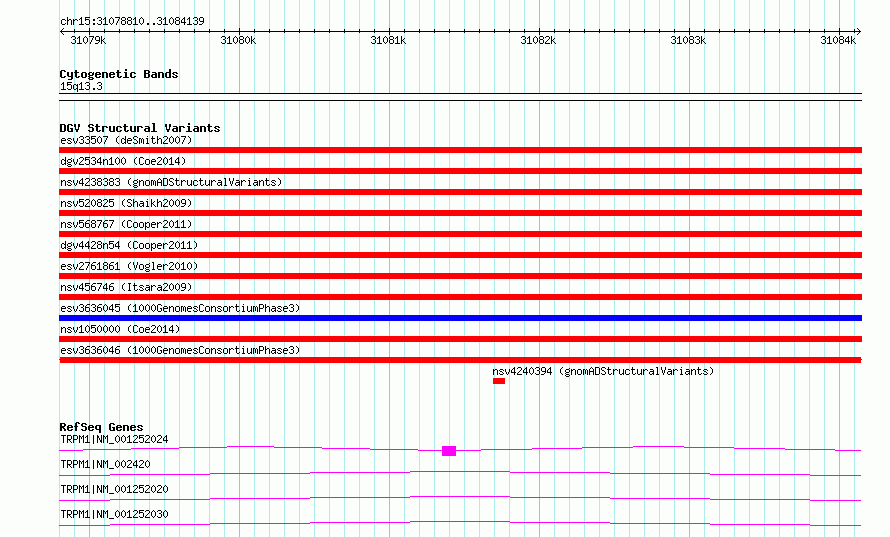This screenshot has width=890, height=537.
Task: Select TRPM1|NM_001252020 transcript label
Action: point(114,489)
